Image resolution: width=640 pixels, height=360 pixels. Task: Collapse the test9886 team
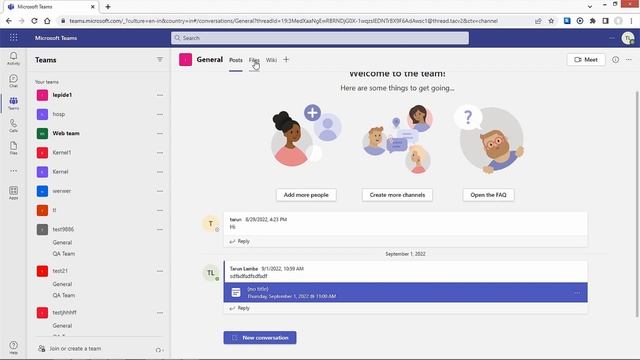click(63, 229)
